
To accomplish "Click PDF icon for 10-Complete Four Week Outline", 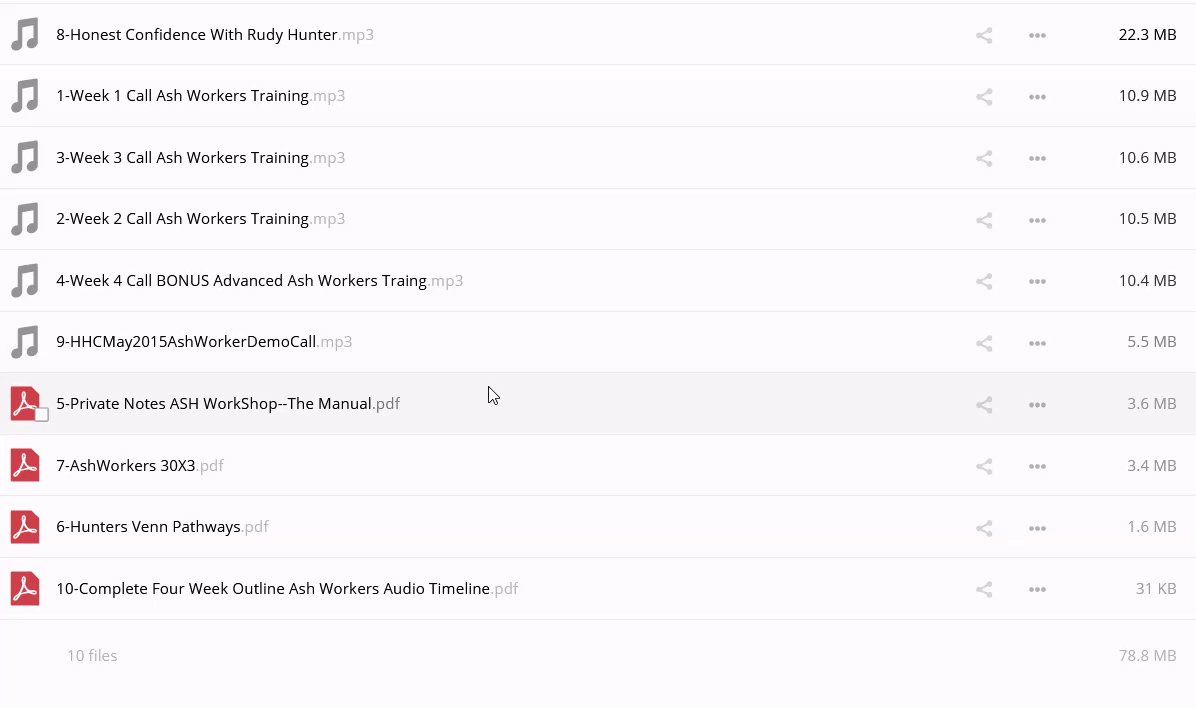I will (x=25, y=589).
